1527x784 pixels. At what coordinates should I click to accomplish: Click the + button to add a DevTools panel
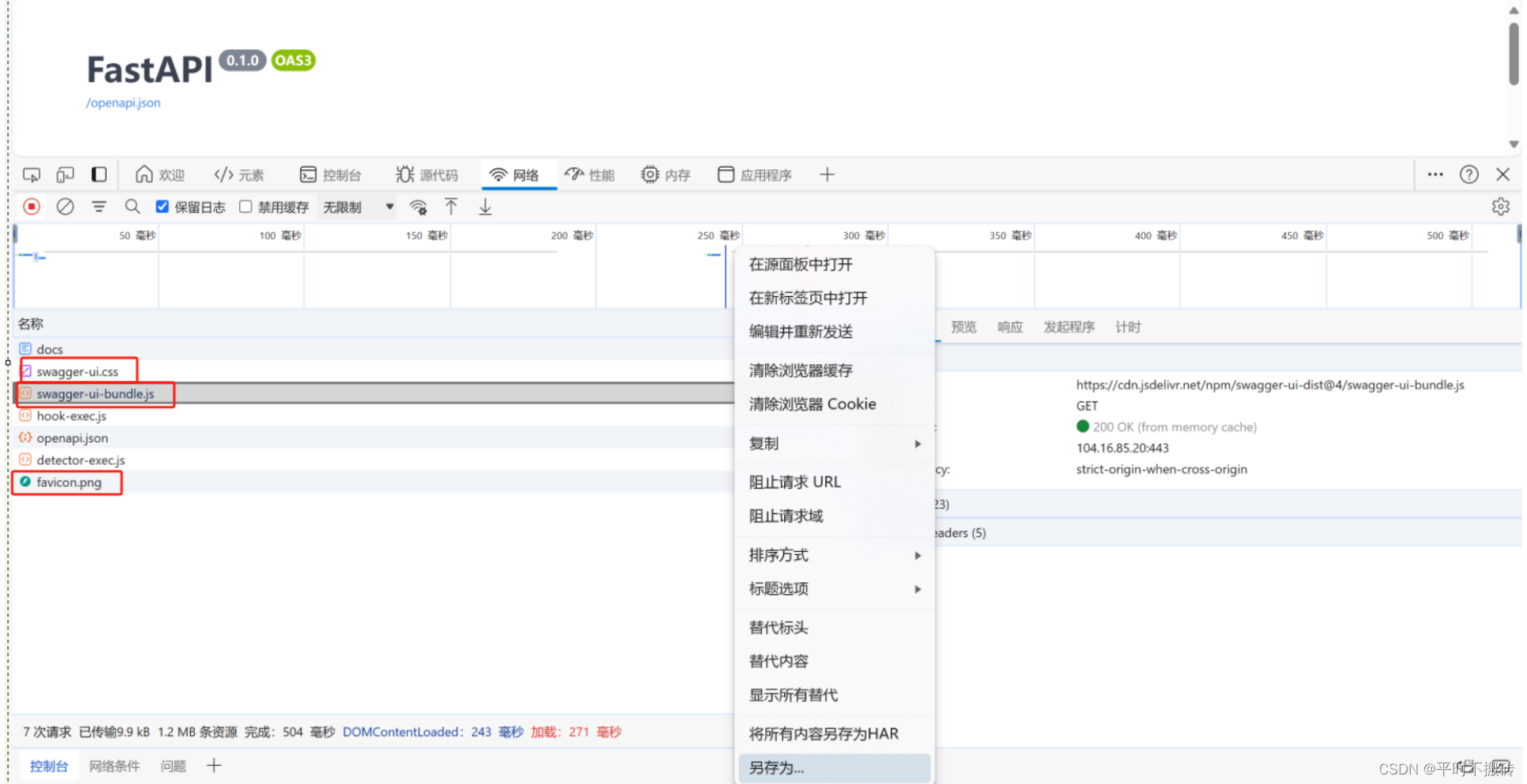[x=827, y=174]
